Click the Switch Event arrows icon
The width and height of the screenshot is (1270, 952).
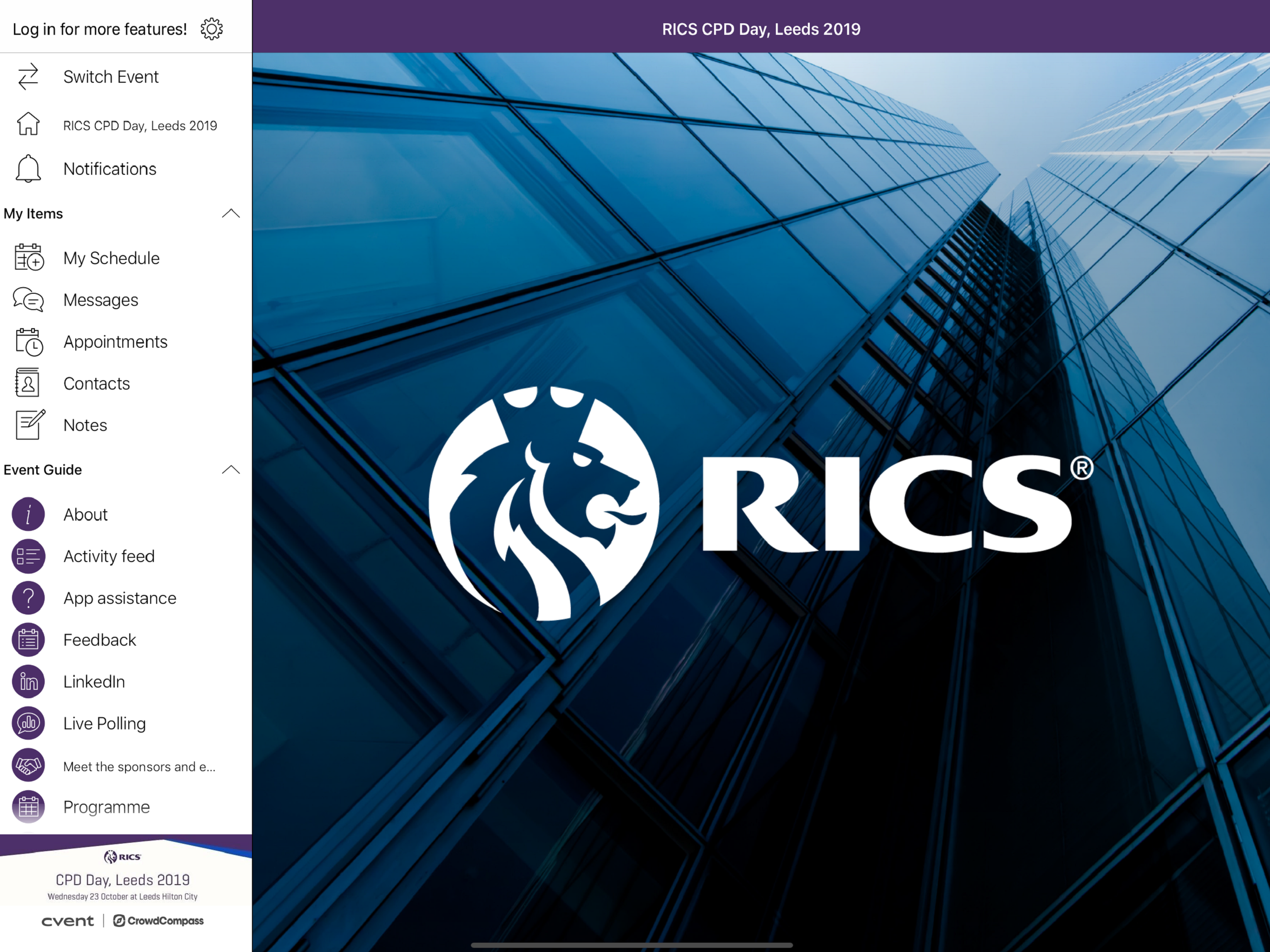(x=28, y=76)
